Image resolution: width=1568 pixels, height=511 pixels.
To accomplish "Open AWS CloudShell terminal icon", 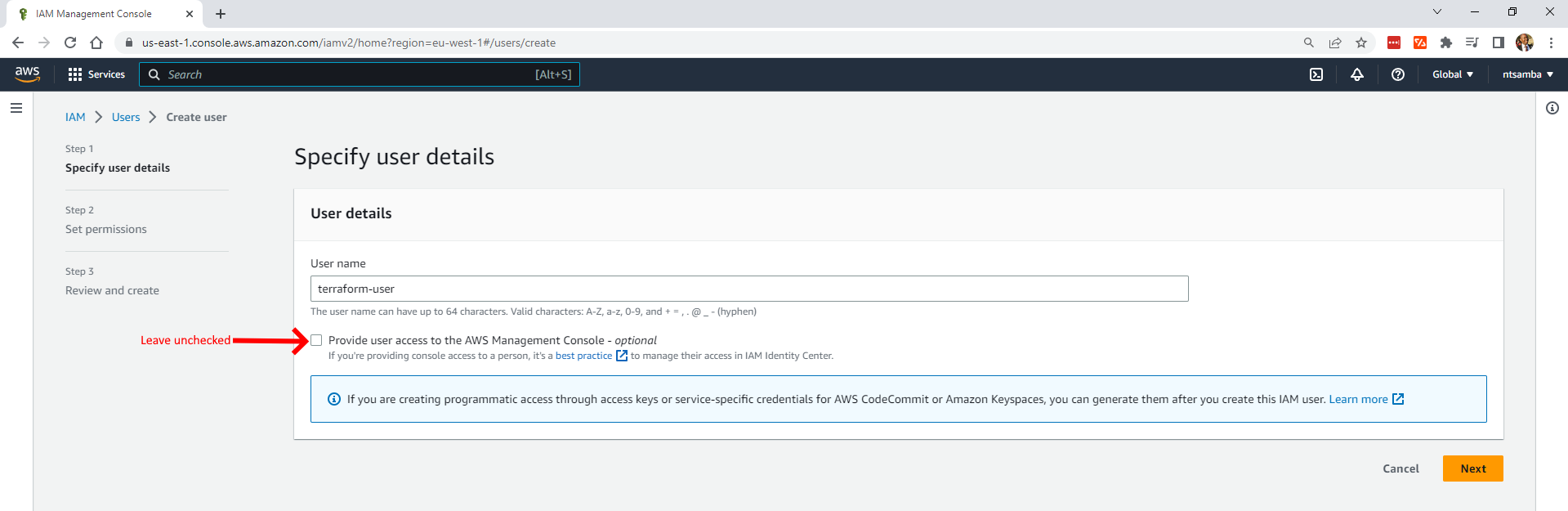I will tap(1316, 74).
